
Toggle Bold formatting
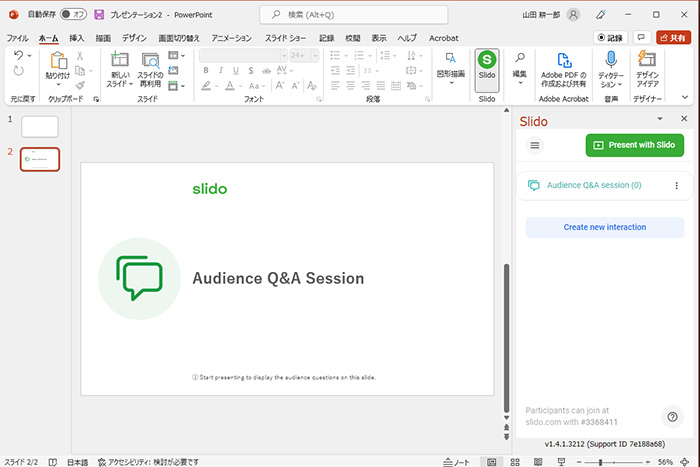(x=206, y=71)
